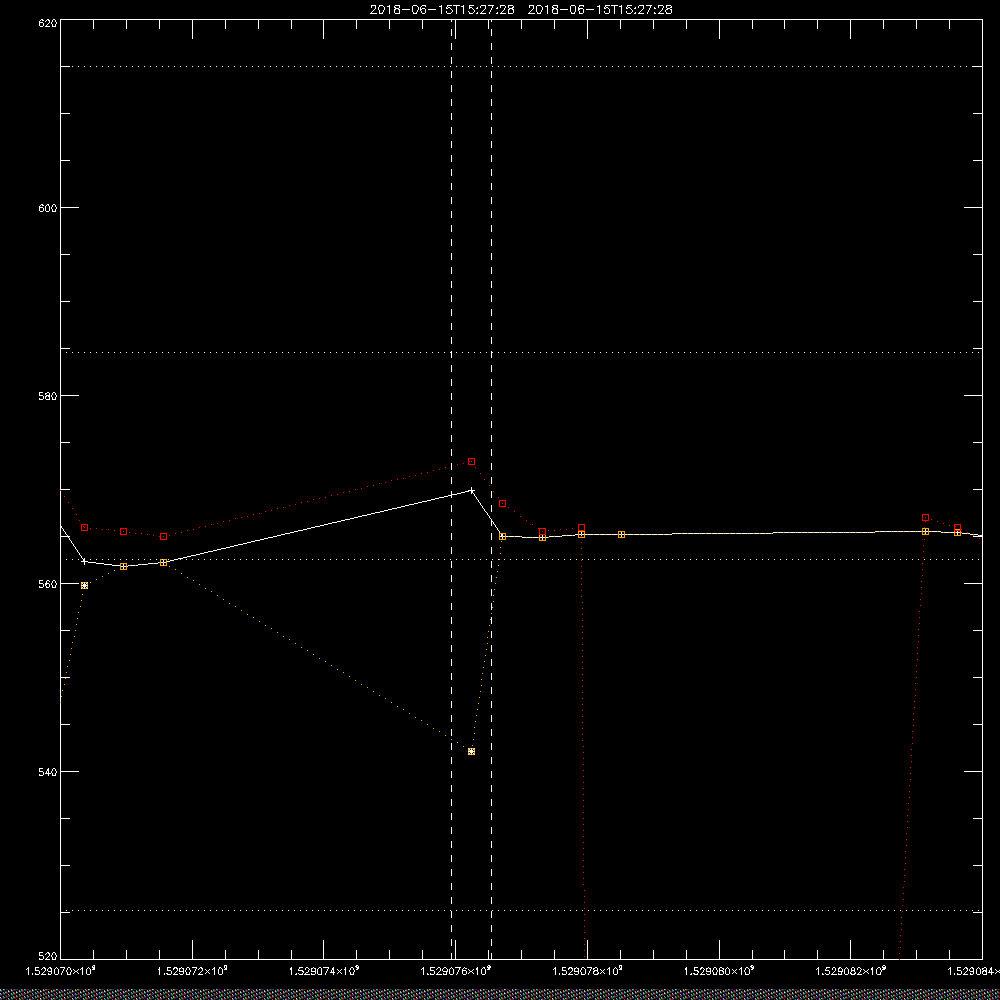Click the x-axis label 1.529078×10⁹
The image size is (1000, 1000).
point(588,971)
